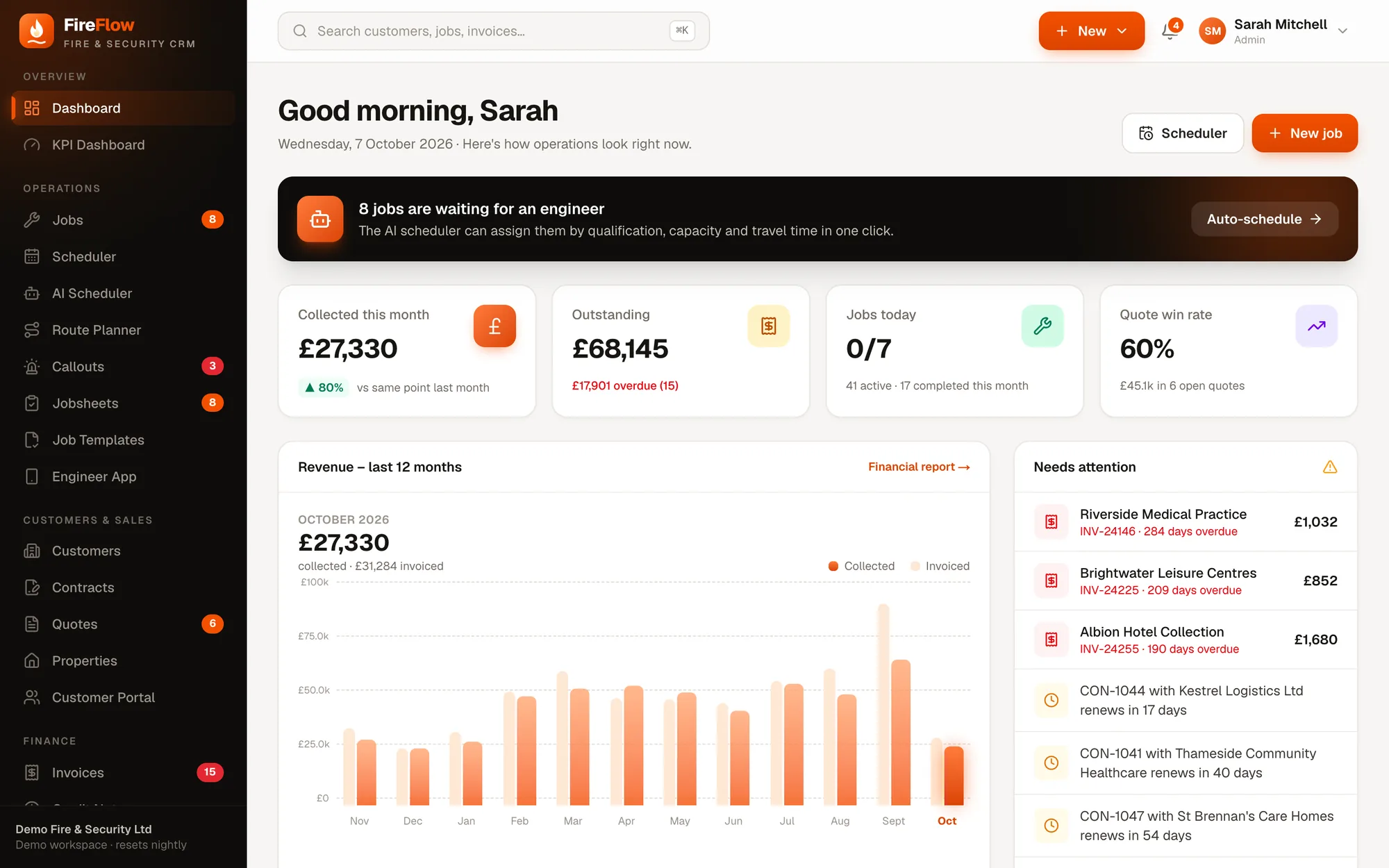Click '41 active · 17 completed this month'

click(x=937, y=386)
